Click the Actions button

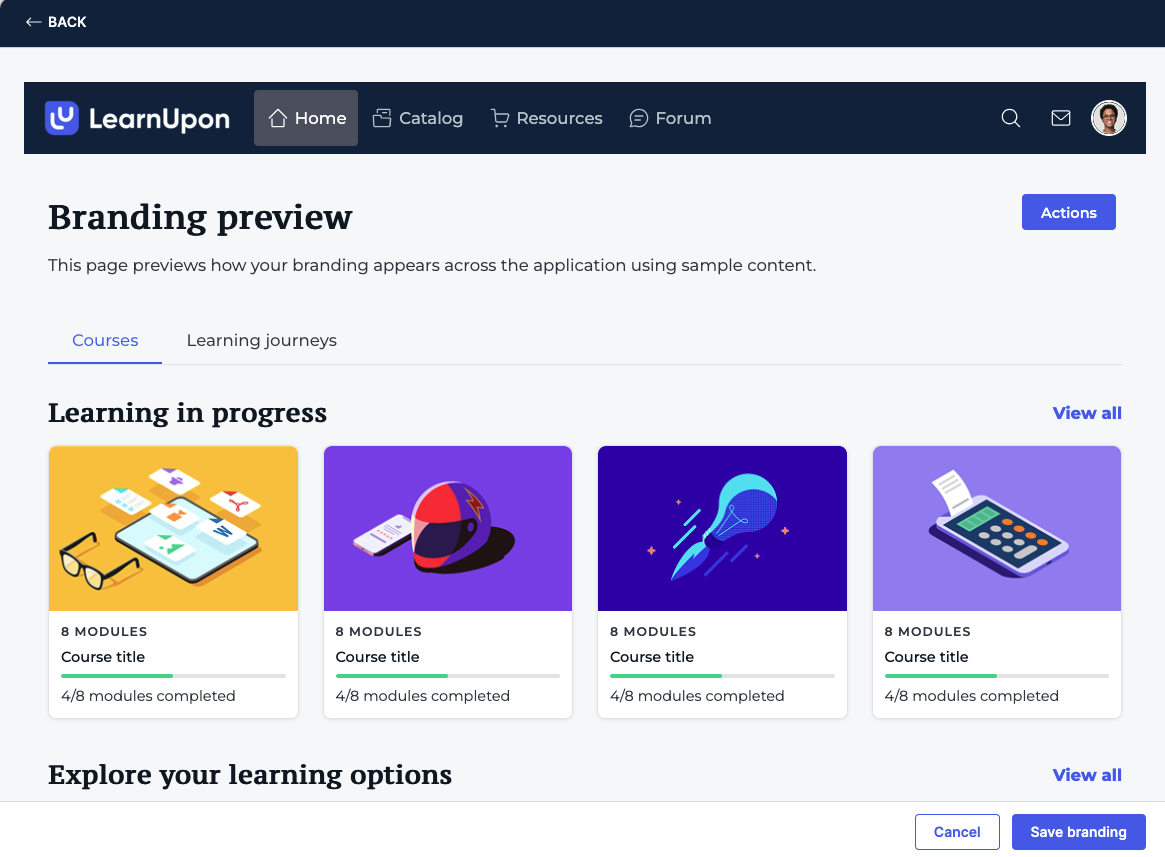click(1068, 213)
